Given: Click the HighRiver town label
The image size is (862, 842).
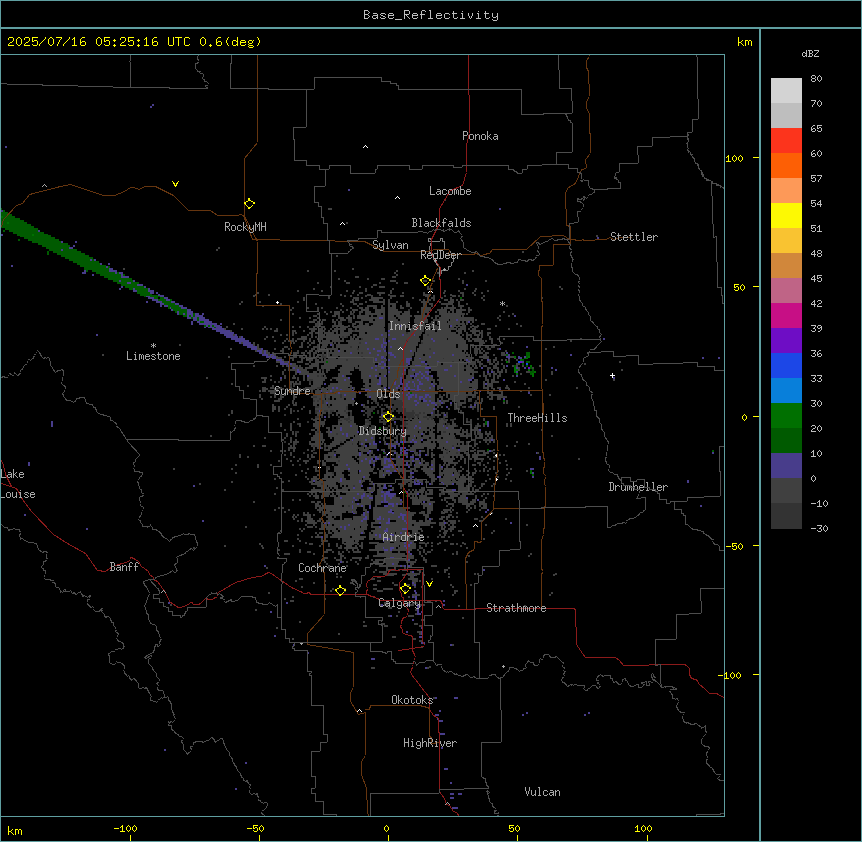Looking at the screenshot, I should point(430,743).
